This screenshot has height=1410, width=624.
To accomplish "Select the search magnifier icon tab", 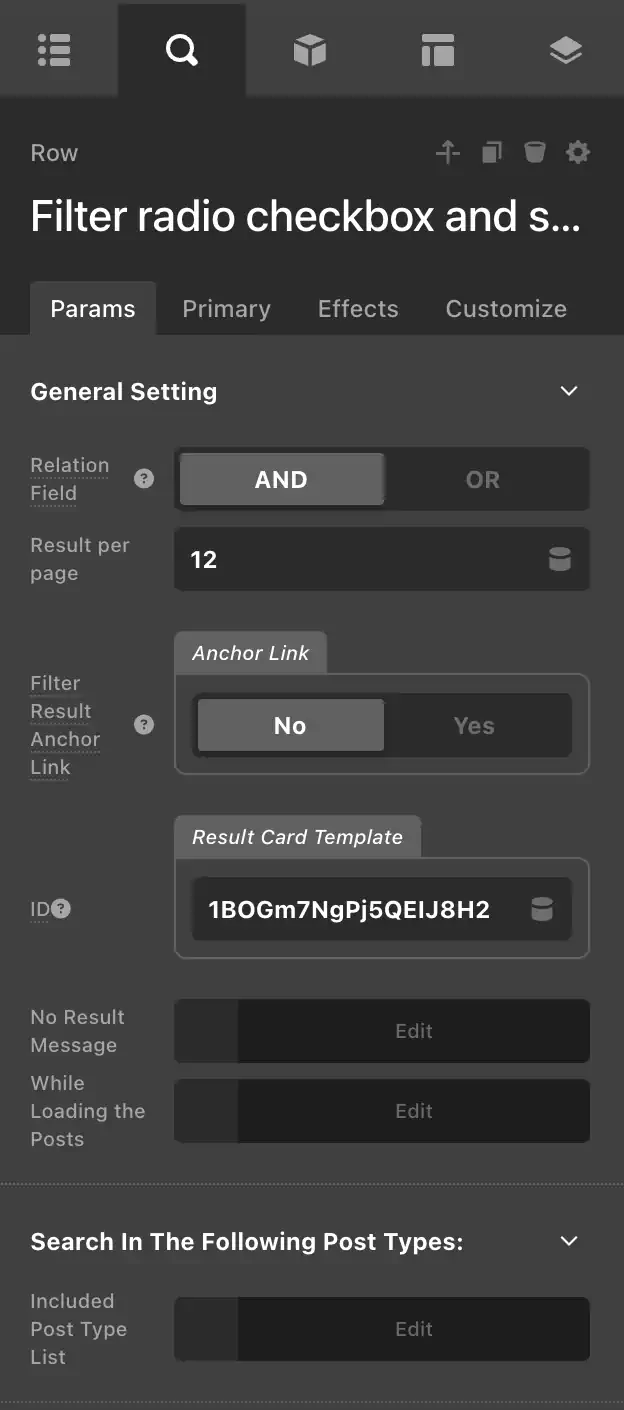I will pyautogui.click(x=182, y=50).
